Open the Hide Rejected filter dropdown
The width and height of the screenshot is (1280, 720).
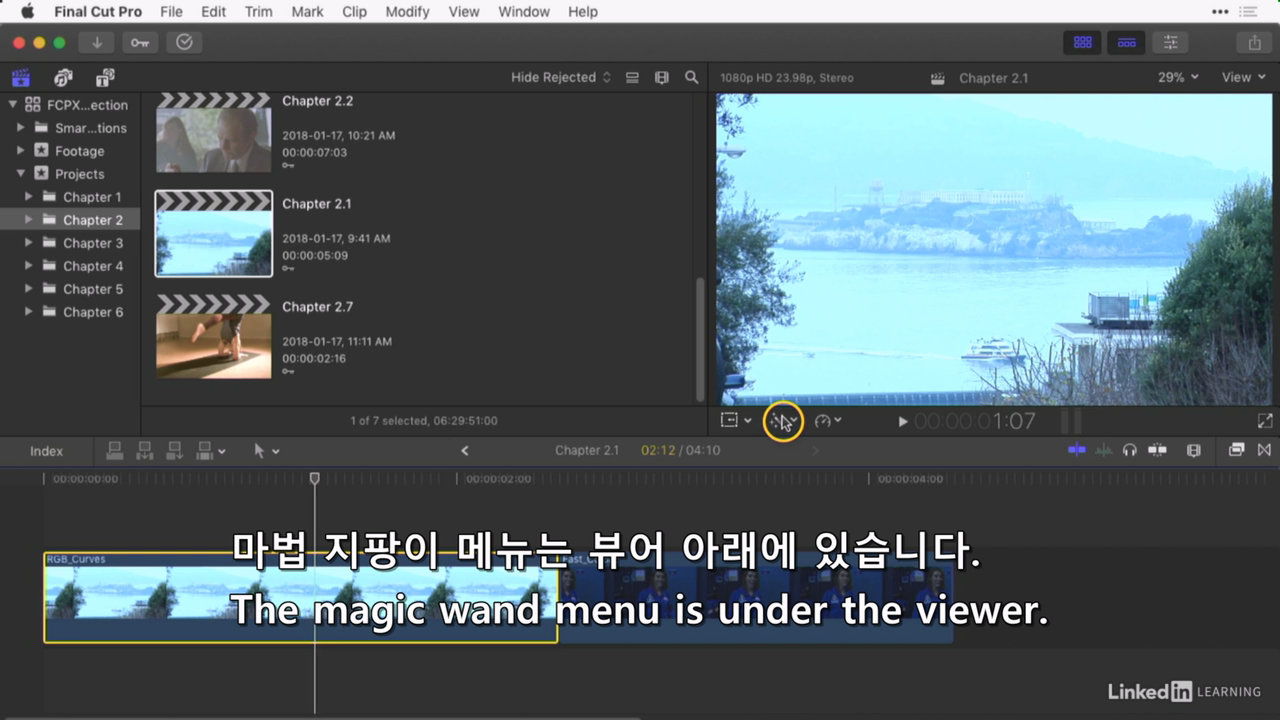coord(561,77)
